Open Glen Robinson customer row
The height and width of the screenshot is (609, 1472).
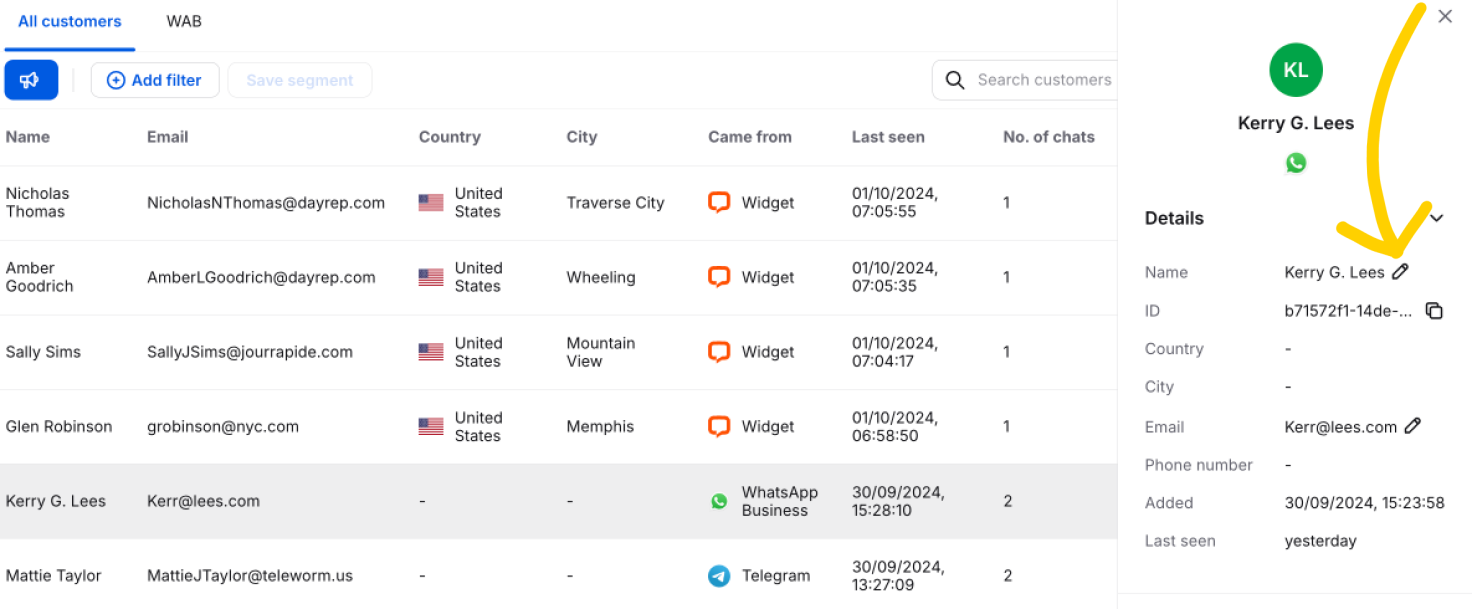tap(558, 427)
